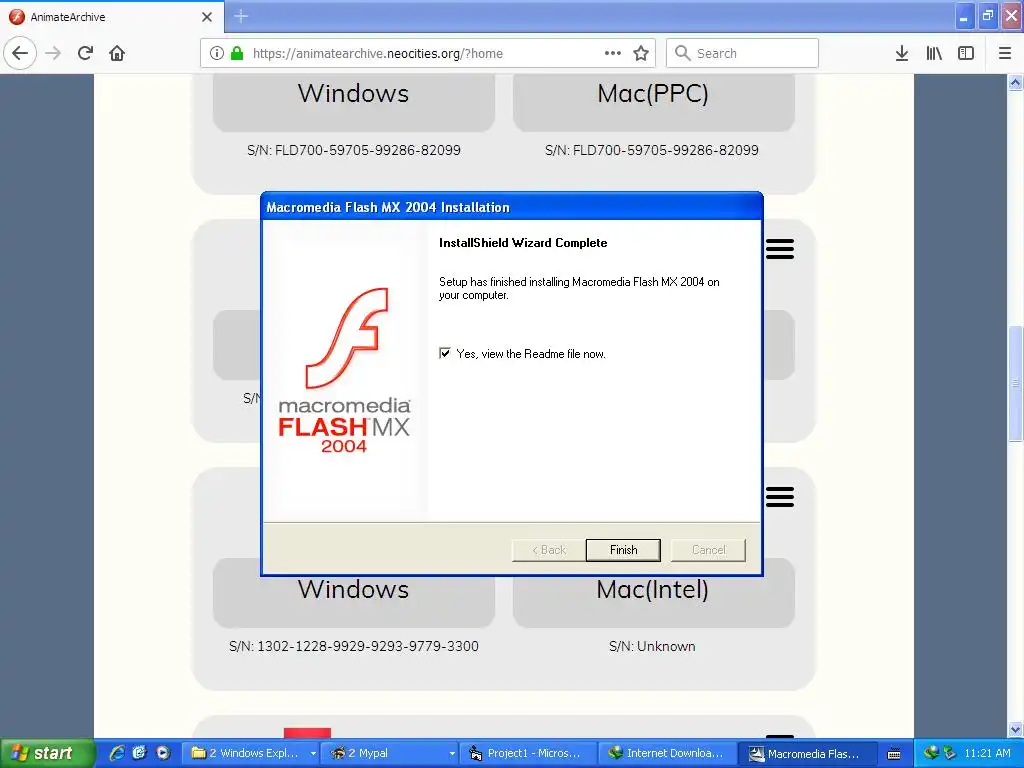
Task: Uncheck 'Yes, view the Readme file now'
Action: pyautogui.click(x=445, y=353)
